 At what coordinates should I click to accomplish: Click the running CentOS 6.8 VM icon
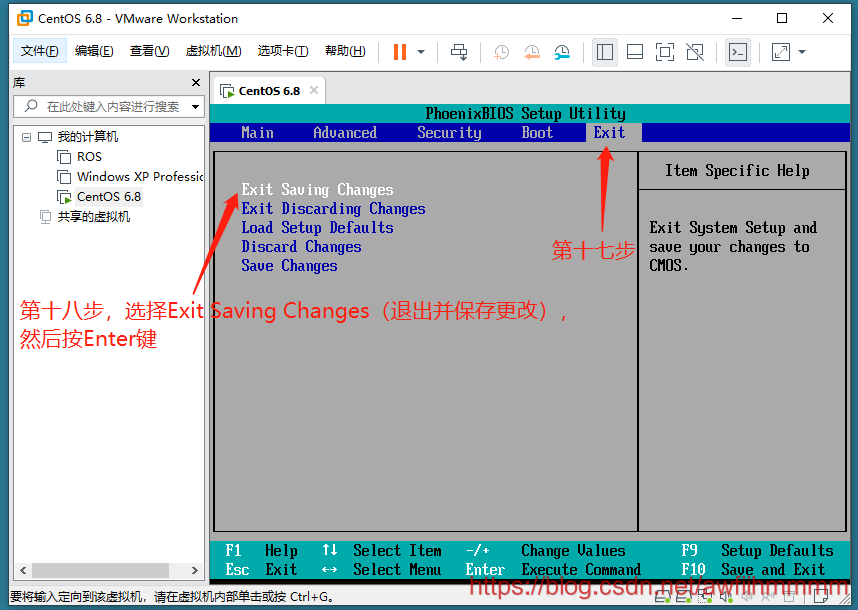(x=64, y=197)
